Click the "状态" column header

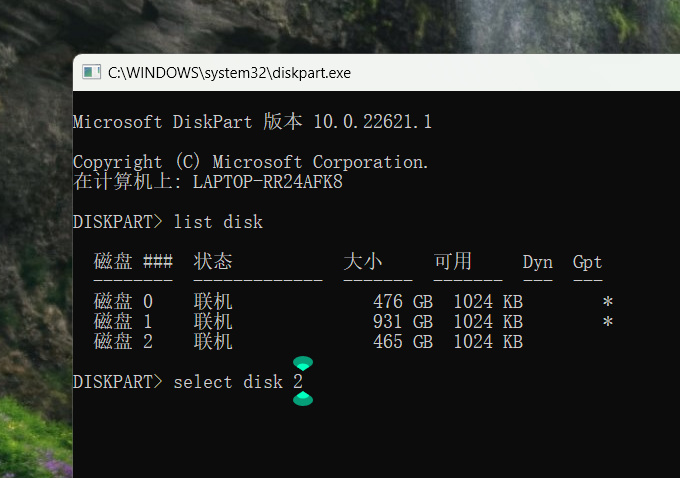213,262
